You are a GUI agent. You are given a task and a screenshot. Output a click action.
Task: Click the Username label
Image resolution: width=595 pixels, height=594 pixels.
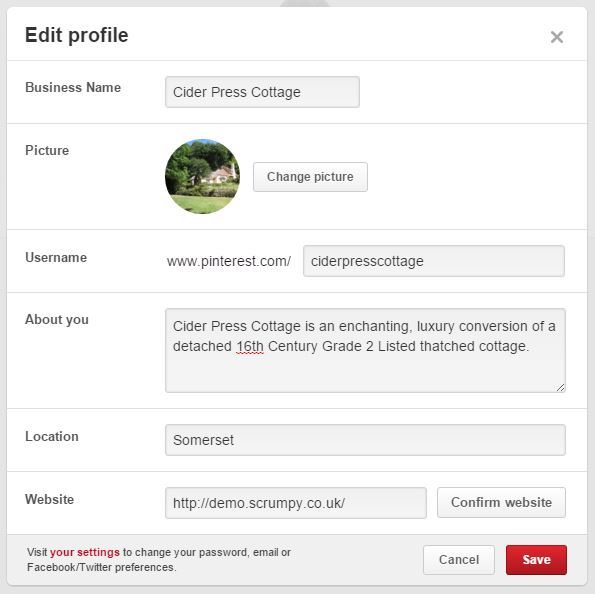(x=56, y=257)
